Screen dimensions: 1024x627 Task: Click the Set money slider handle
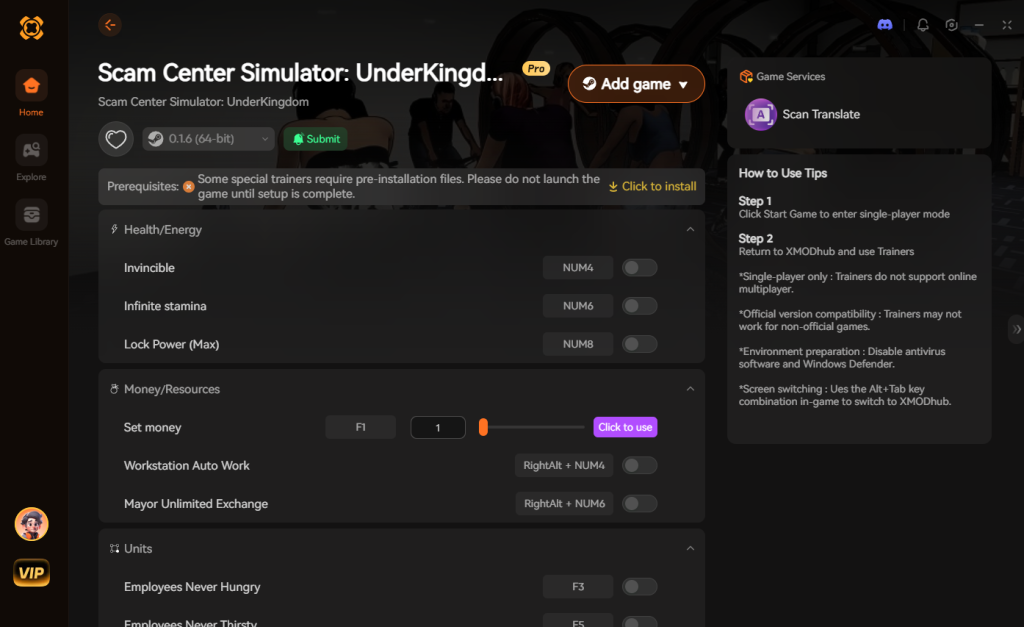pyautogui.click(x=483, y=427)
